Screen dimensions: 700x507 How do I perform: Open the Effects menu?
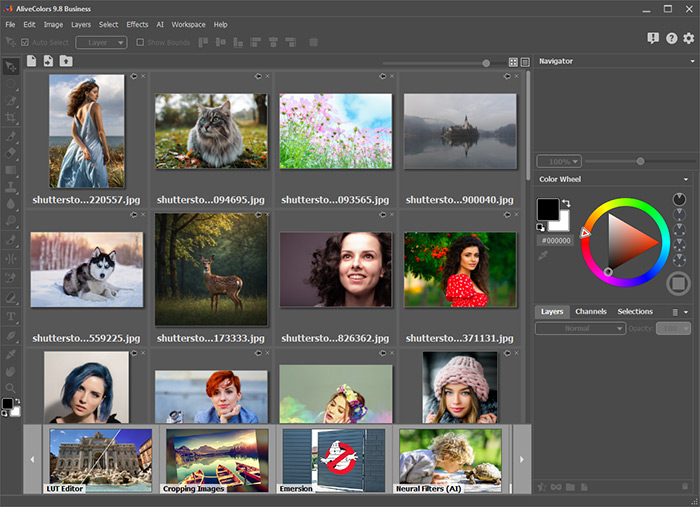[137, 25]
